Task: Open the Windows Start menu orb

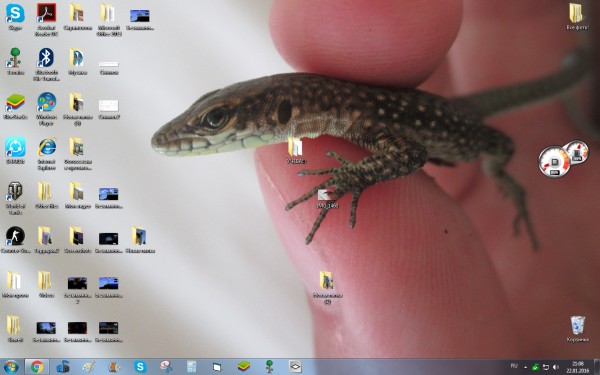Action: coord(11,367)
